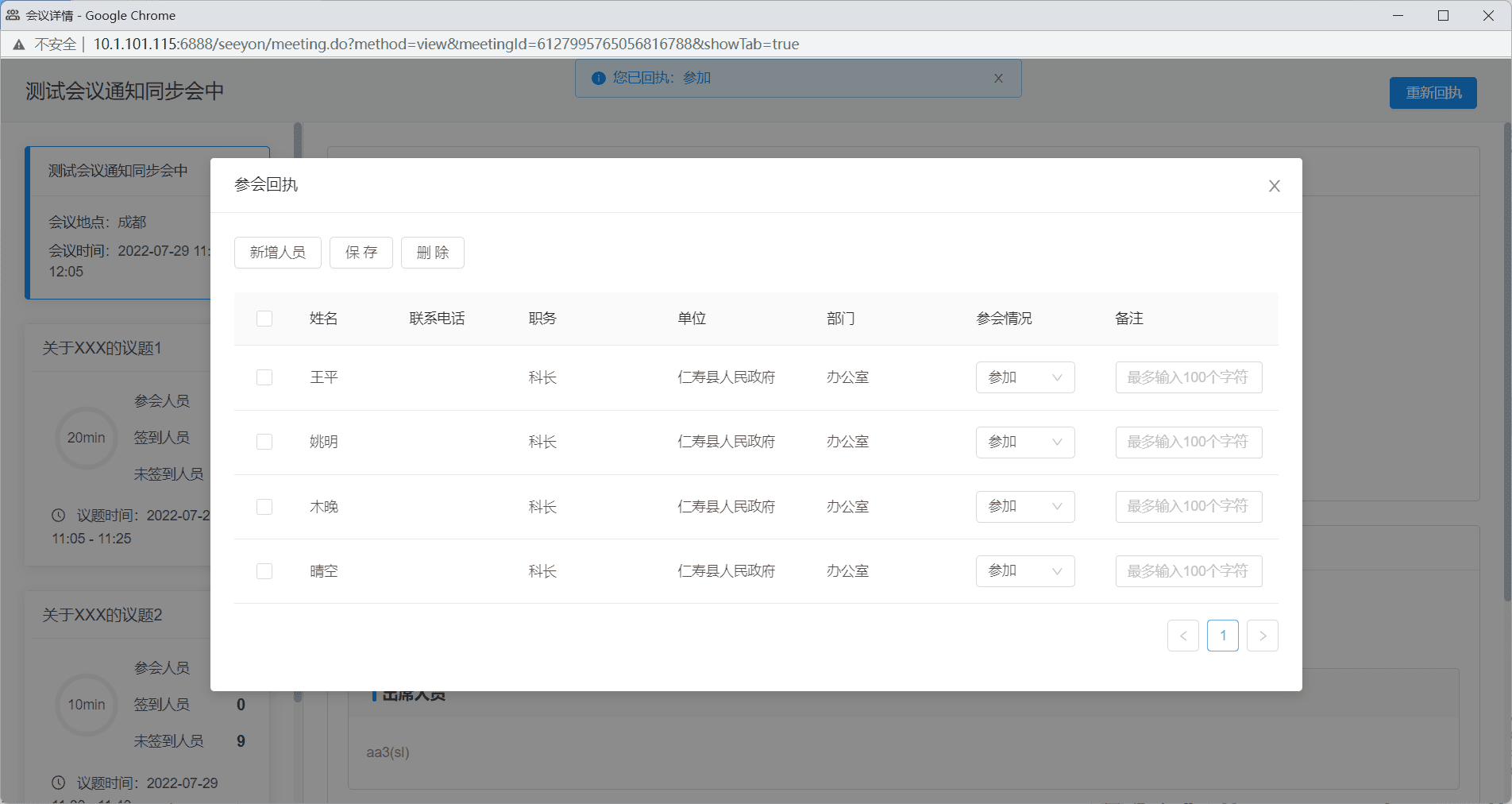This screenshot has height=804, width=1512.
Task: Toggle the select-all checkbox in table header
Action: coord(264,319)
